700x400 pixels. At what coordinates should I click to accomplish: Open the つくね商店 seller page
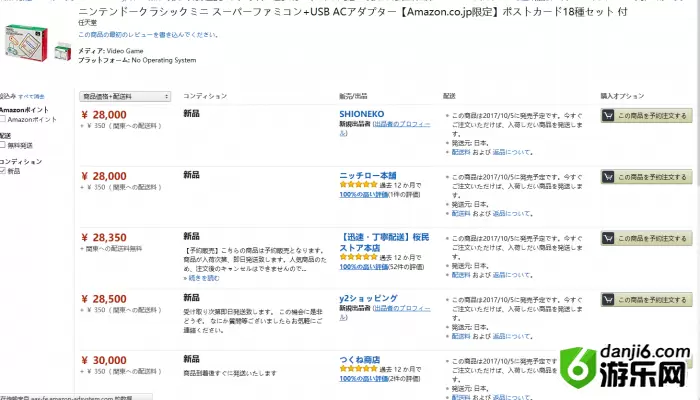point(360,360)
